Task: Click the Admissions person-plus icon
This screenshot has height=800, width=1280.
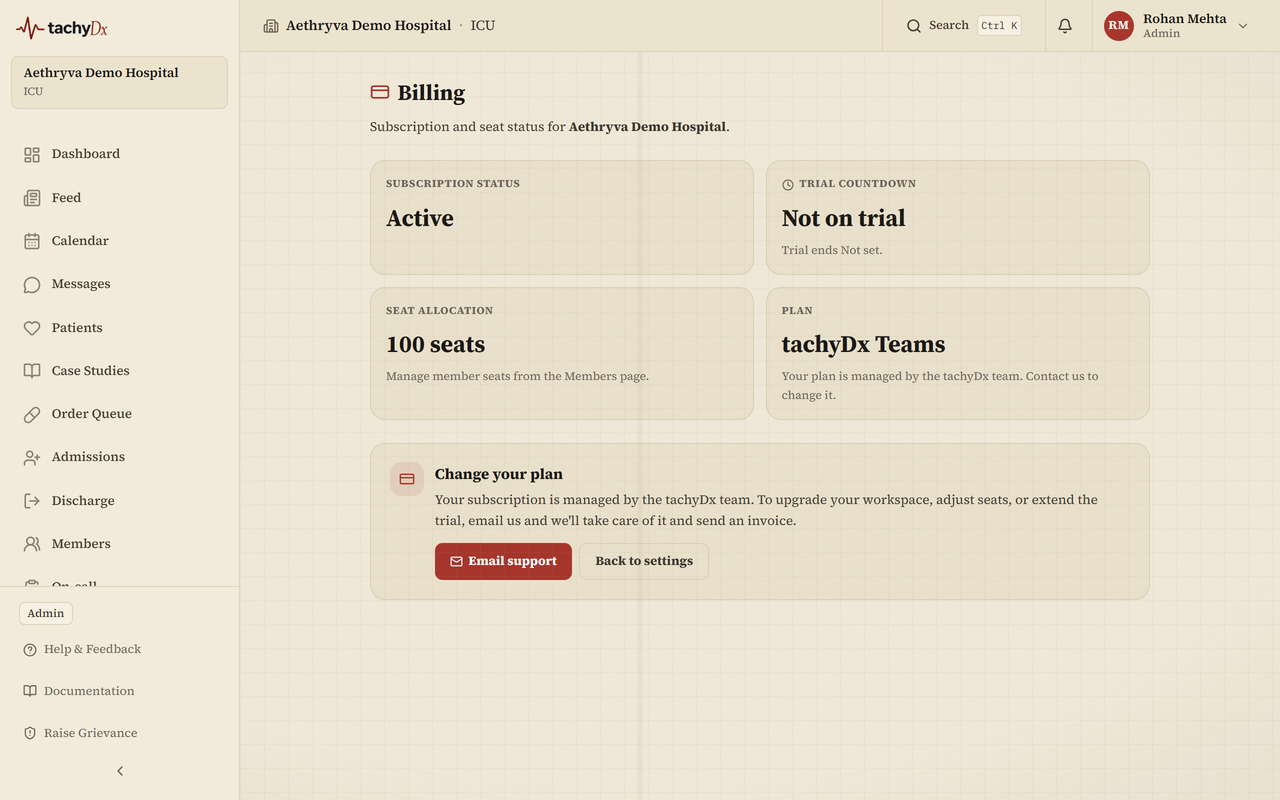Action: (32, 457)
